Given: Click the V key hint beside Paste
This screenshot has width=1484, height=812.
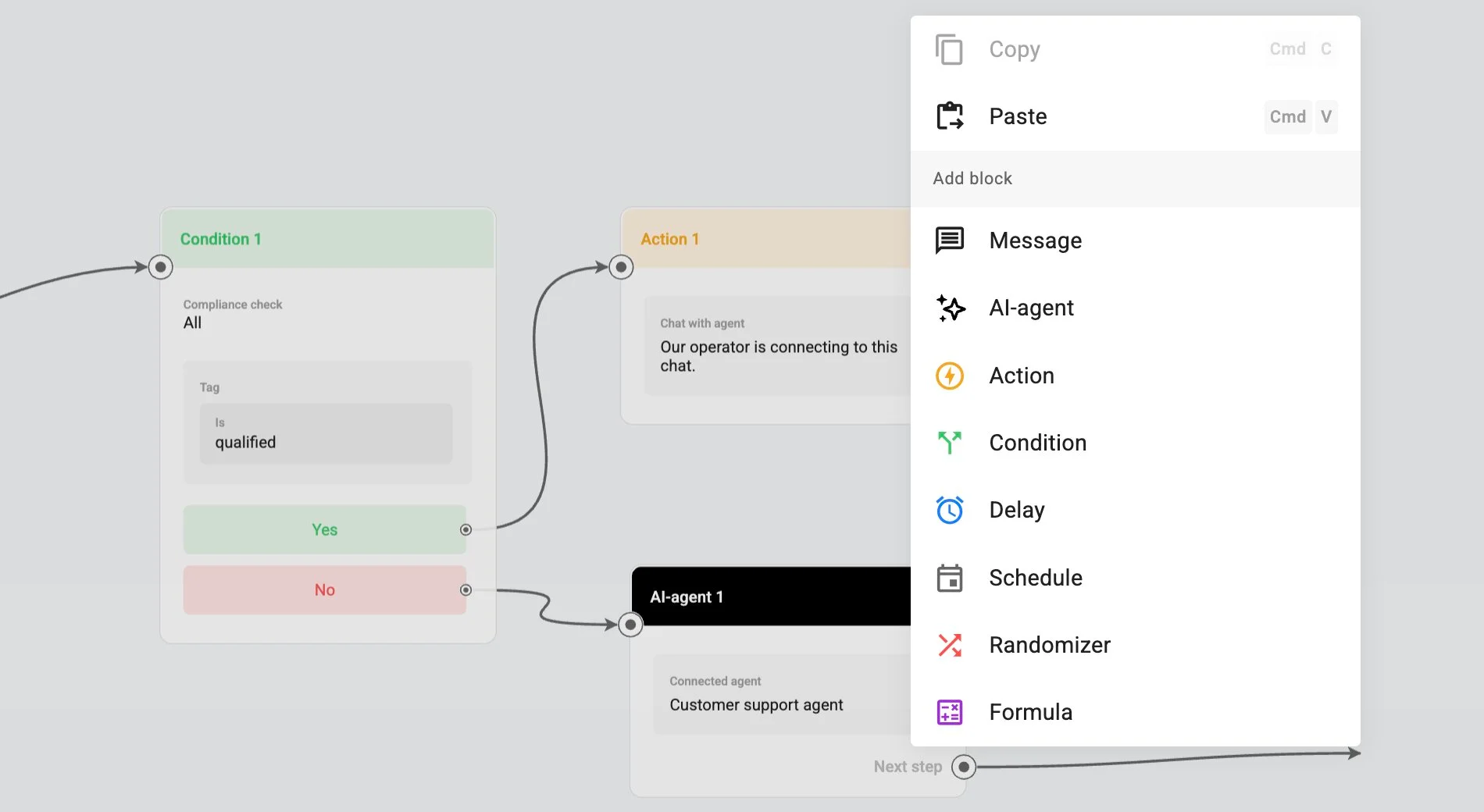Looking at the screenshot, I should (1326, 117).
